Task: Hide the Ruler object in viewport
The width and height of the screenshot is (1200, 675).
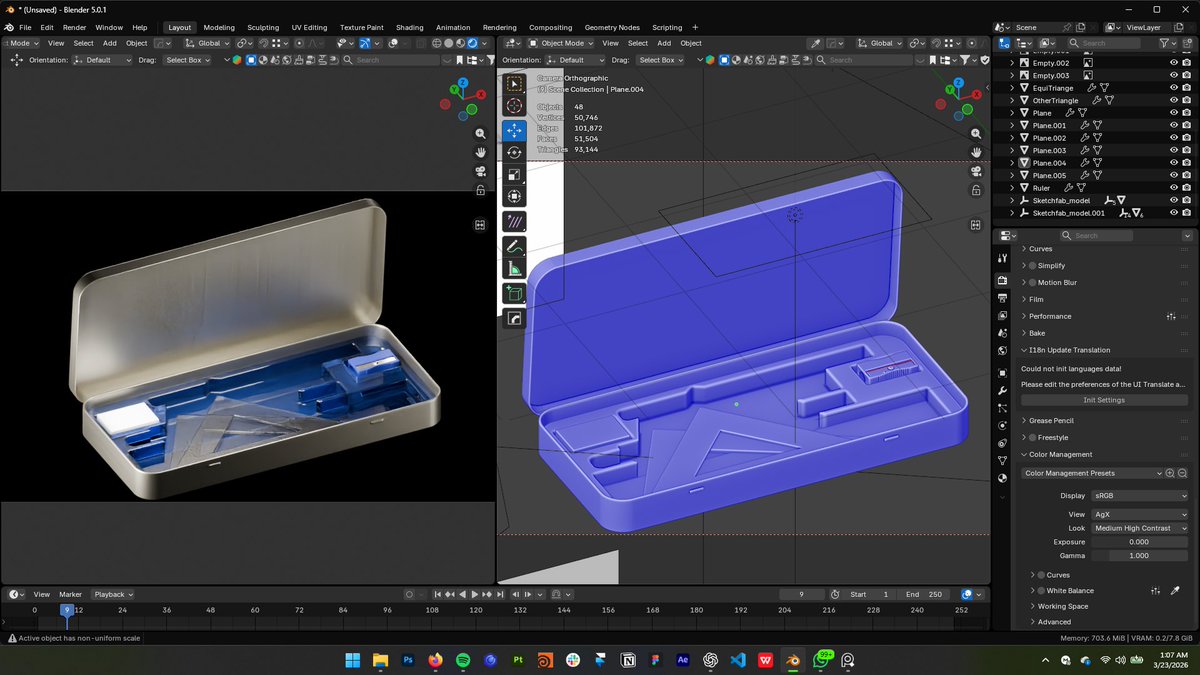Action: pos(1174,188)
